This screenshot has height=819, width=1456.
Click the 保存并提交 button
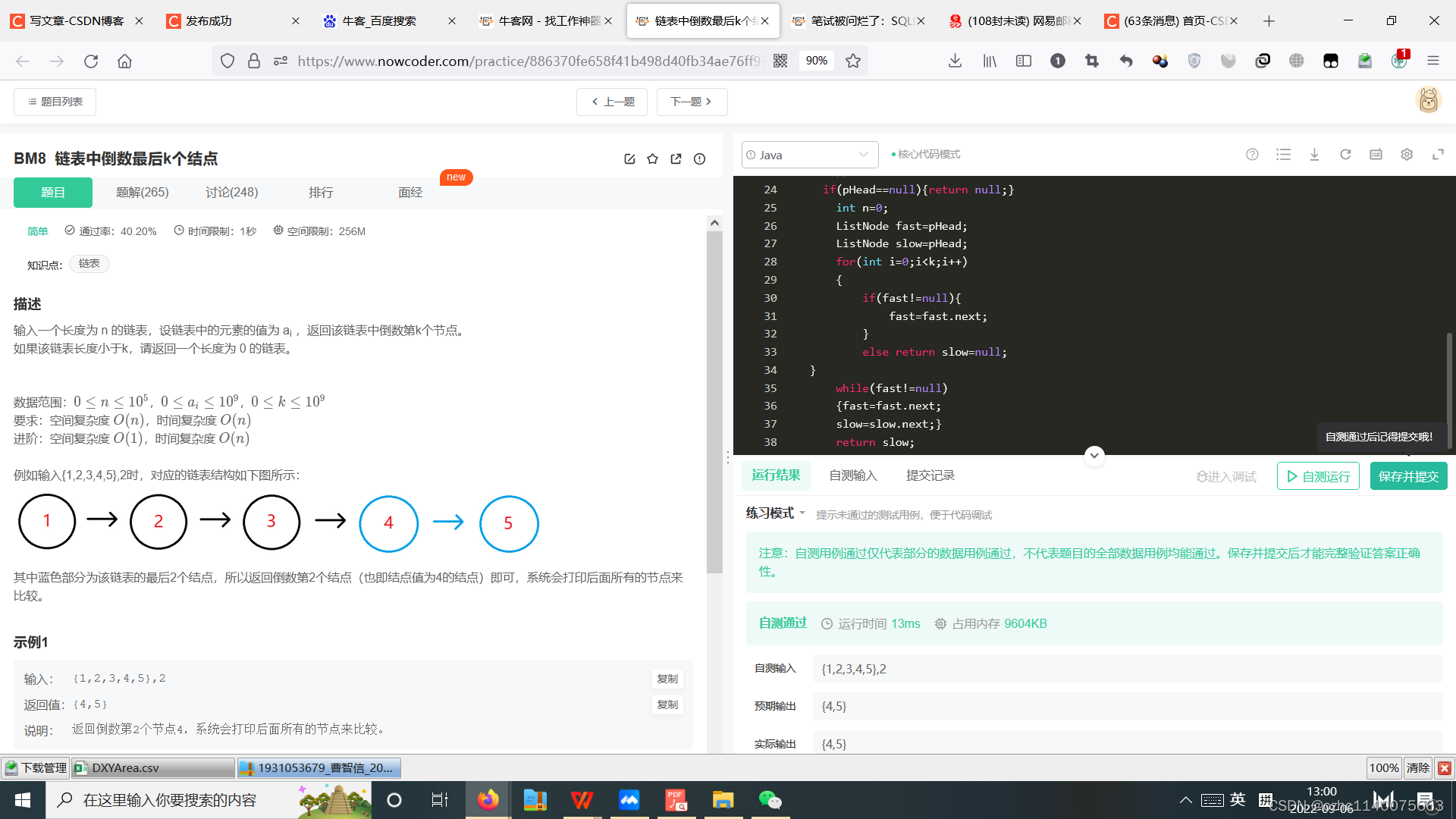1408,476
